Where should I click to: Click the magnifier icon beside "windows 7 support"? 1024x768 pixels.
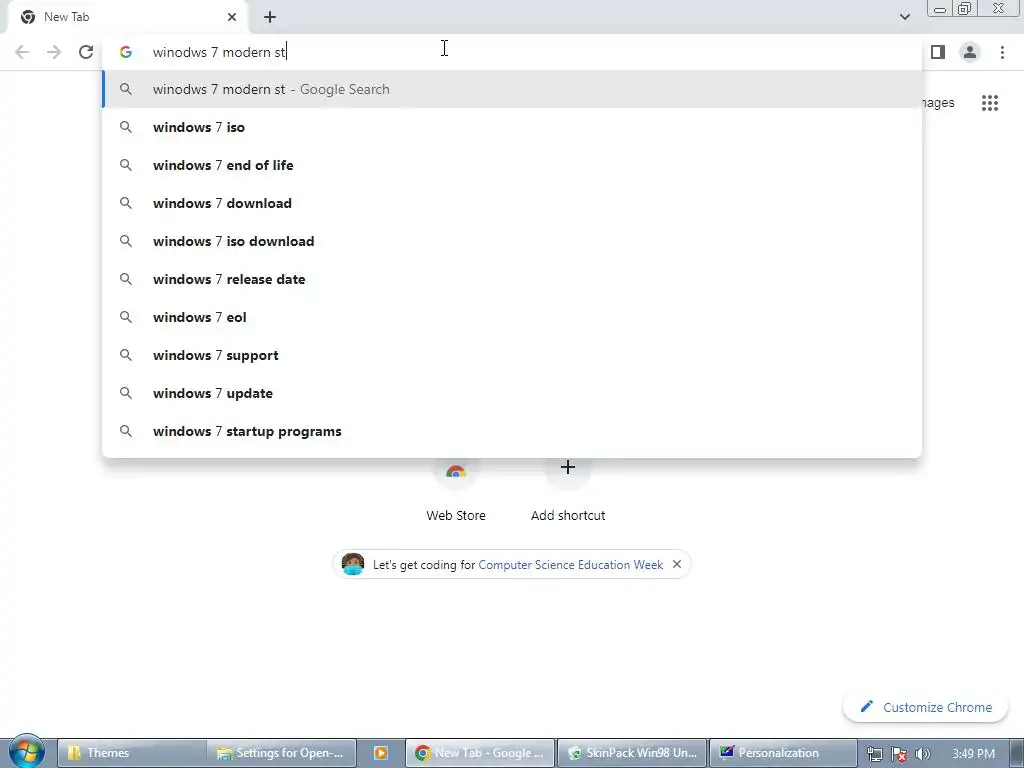point(126,355)
